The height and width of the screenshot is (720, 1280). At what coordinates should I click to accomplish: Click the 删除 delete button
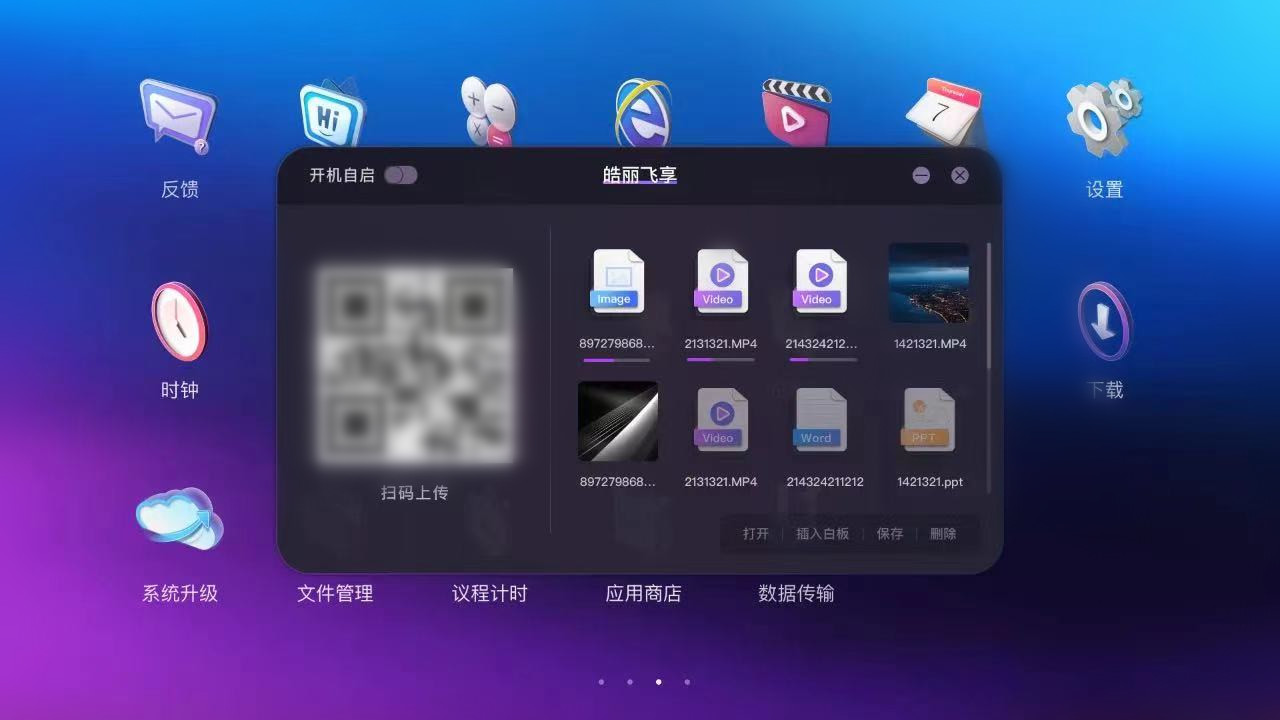pos(943,534)
